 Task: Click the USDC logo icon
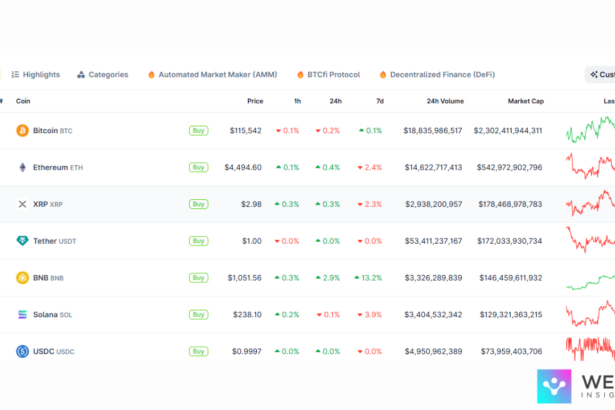click(22, 351)
